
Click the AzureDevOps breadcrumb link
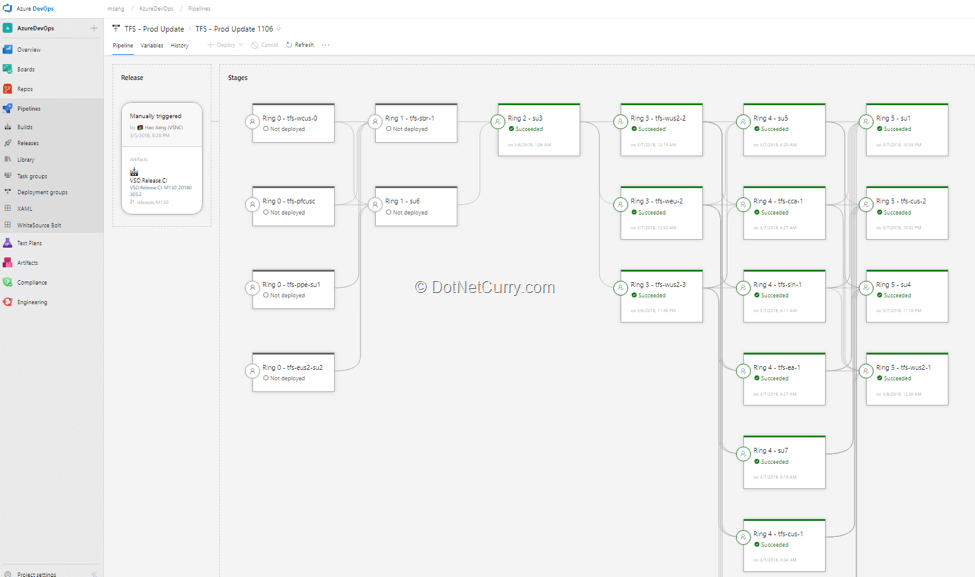pyautogui.click(x=156, y=9)
